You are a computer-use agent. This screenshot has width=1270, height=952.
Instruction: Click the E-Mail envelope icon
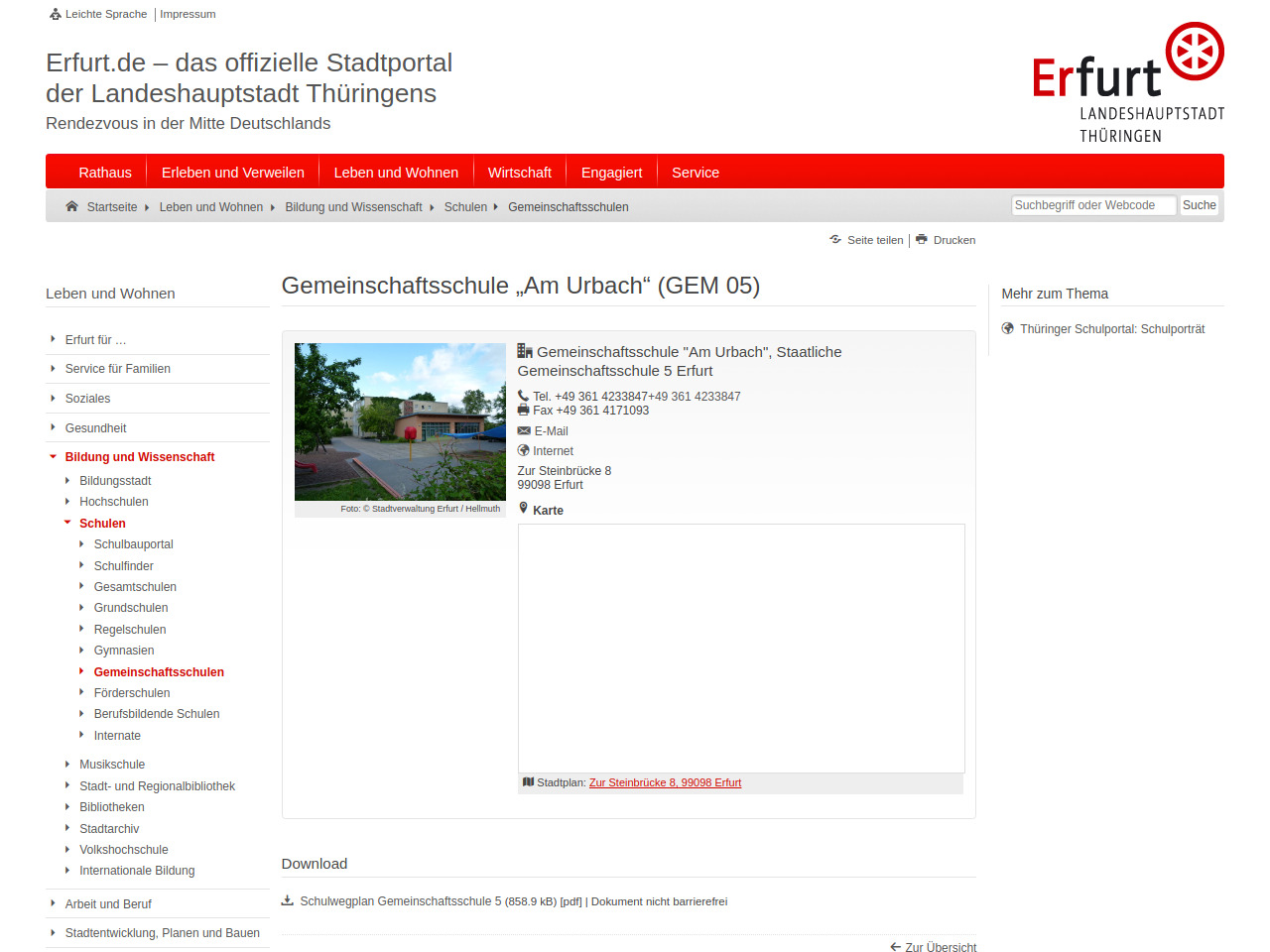[524, 431]
